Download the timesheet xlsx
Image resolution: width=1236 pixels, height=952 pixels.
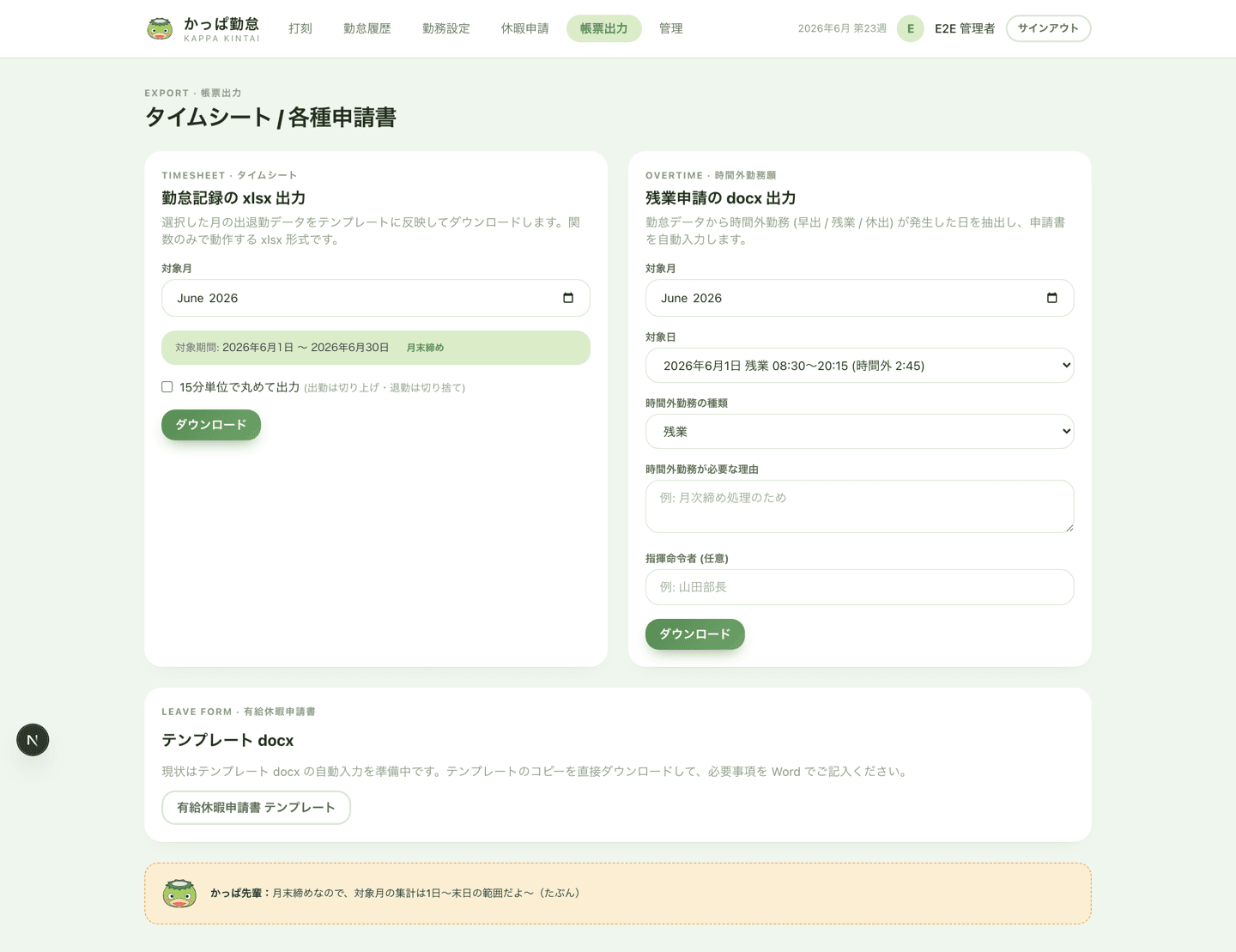click(x=211, y=425)
